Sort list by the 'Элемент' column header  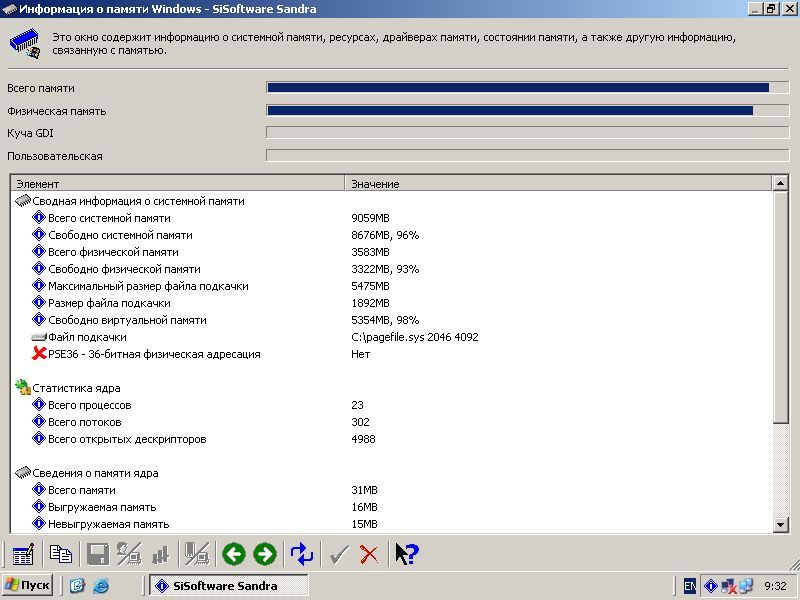178,184
